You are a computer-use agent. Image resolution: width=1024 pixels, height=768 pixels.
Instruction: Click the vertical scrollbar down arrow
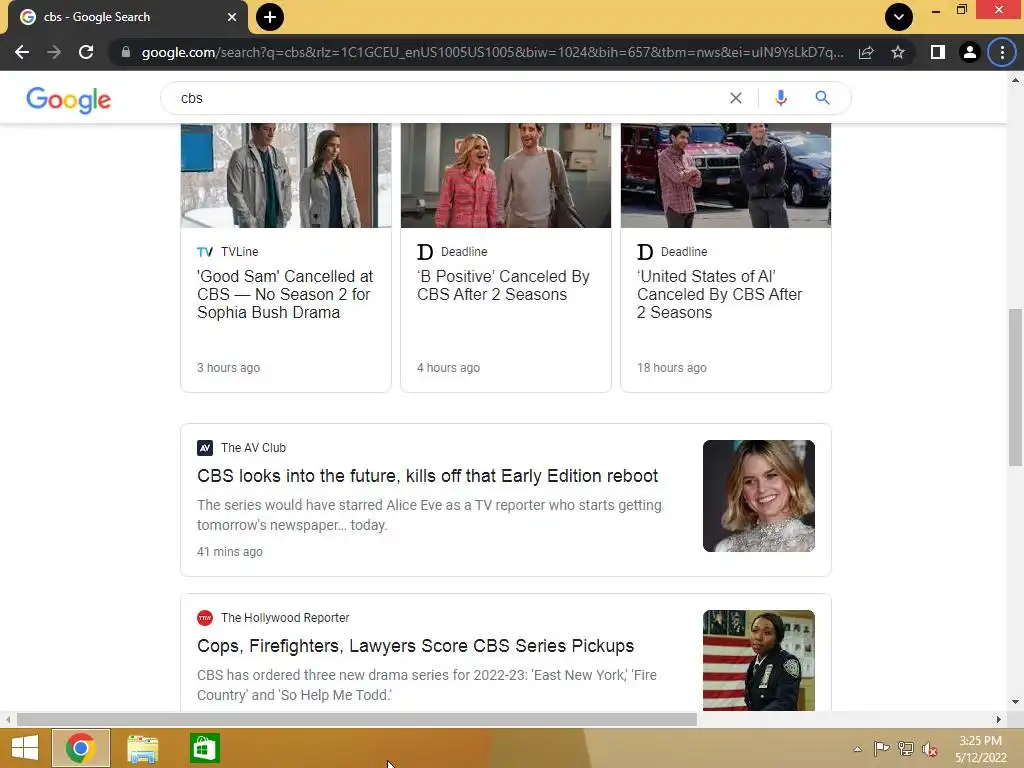(x=1015, y=702)
